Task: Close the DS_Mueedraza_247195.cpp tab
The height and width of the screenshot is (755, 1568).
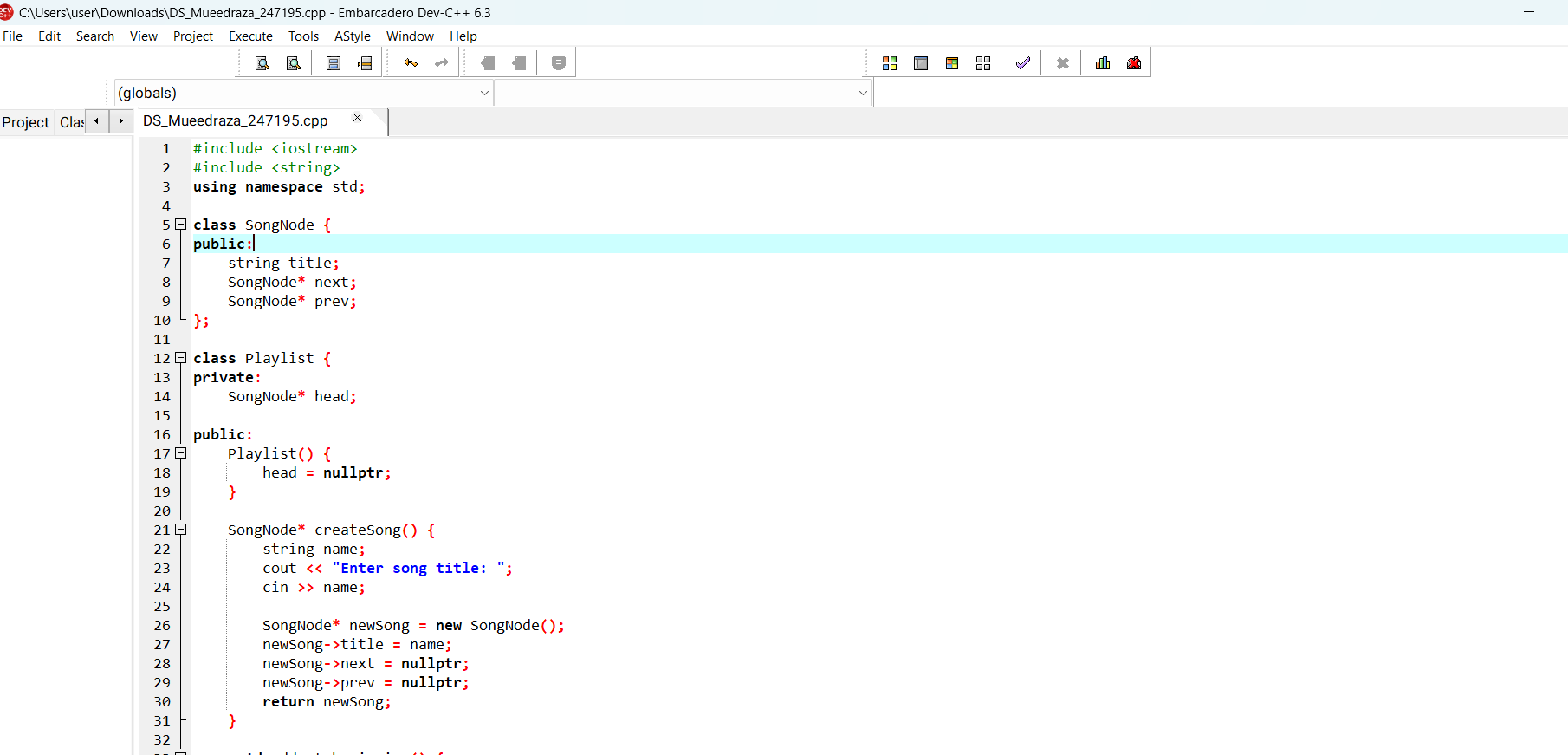Action: click(357, 118)
